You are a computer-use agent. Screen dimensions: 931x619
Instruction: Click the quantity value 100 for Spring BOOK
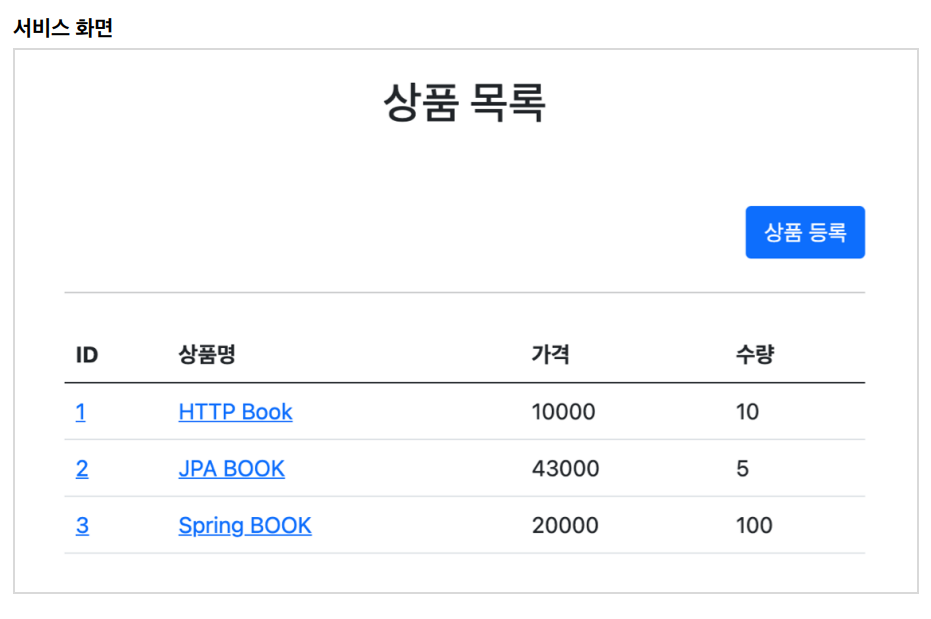[x=754, y=526]
